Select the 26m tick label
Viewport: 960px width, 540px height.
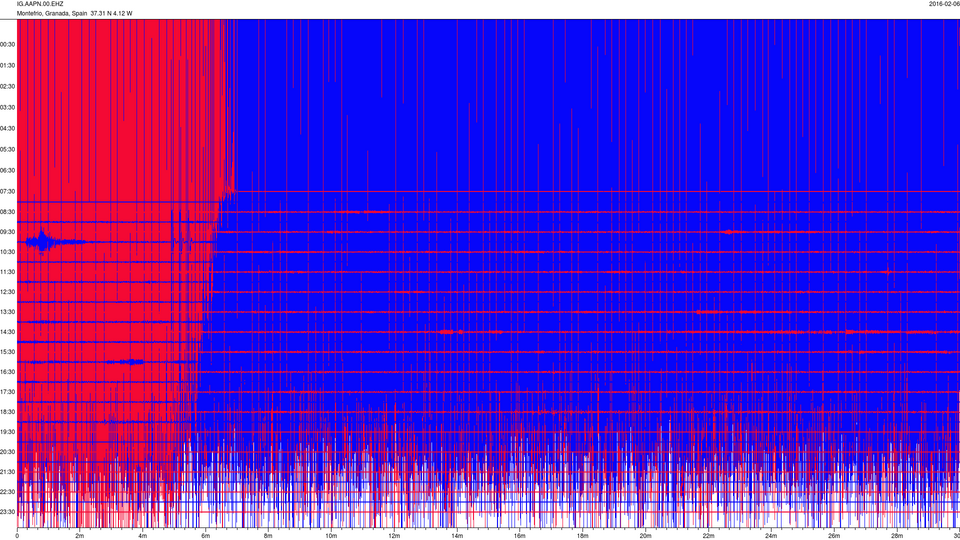point(834,536)
